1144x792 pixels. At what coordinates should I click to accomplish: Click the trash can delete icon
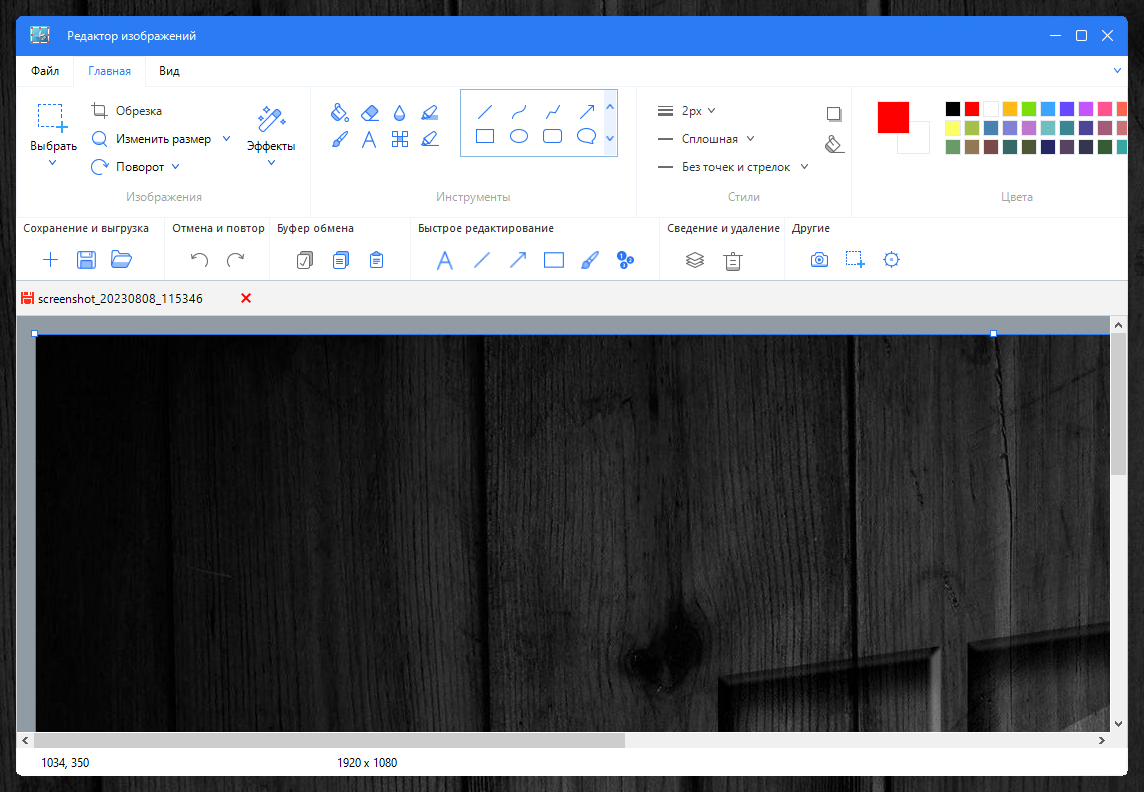(x=733, y=260)
